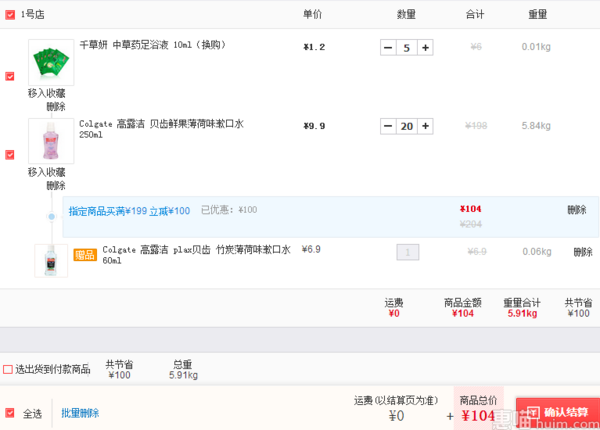Open the gift Colgate 60ml thumbnail
Image resolution: width=600 pixels, height=430 pixels.
tap(51, 261)
